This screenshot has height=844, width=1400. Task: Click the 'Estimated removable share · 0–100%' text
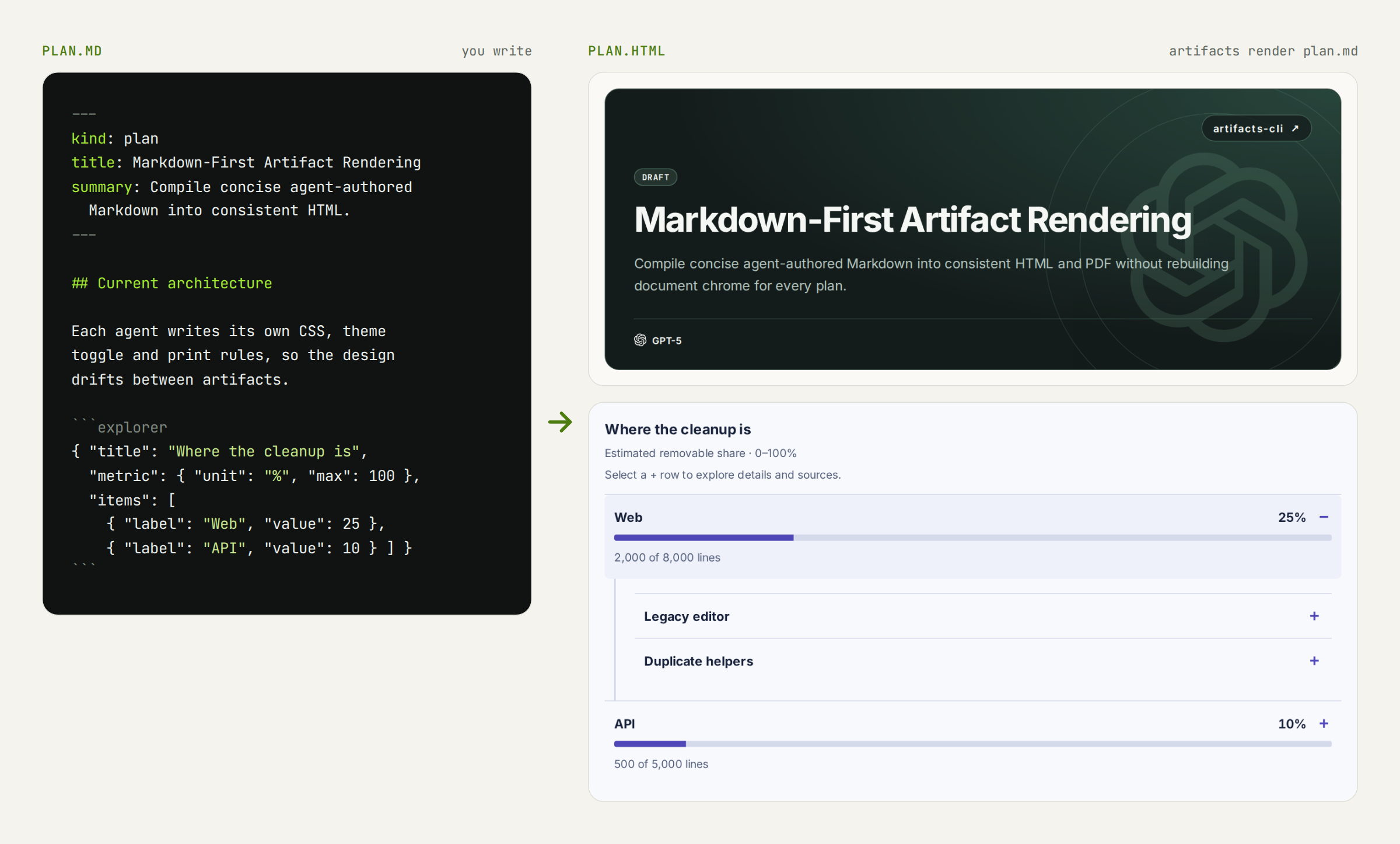tap(701, 453)
